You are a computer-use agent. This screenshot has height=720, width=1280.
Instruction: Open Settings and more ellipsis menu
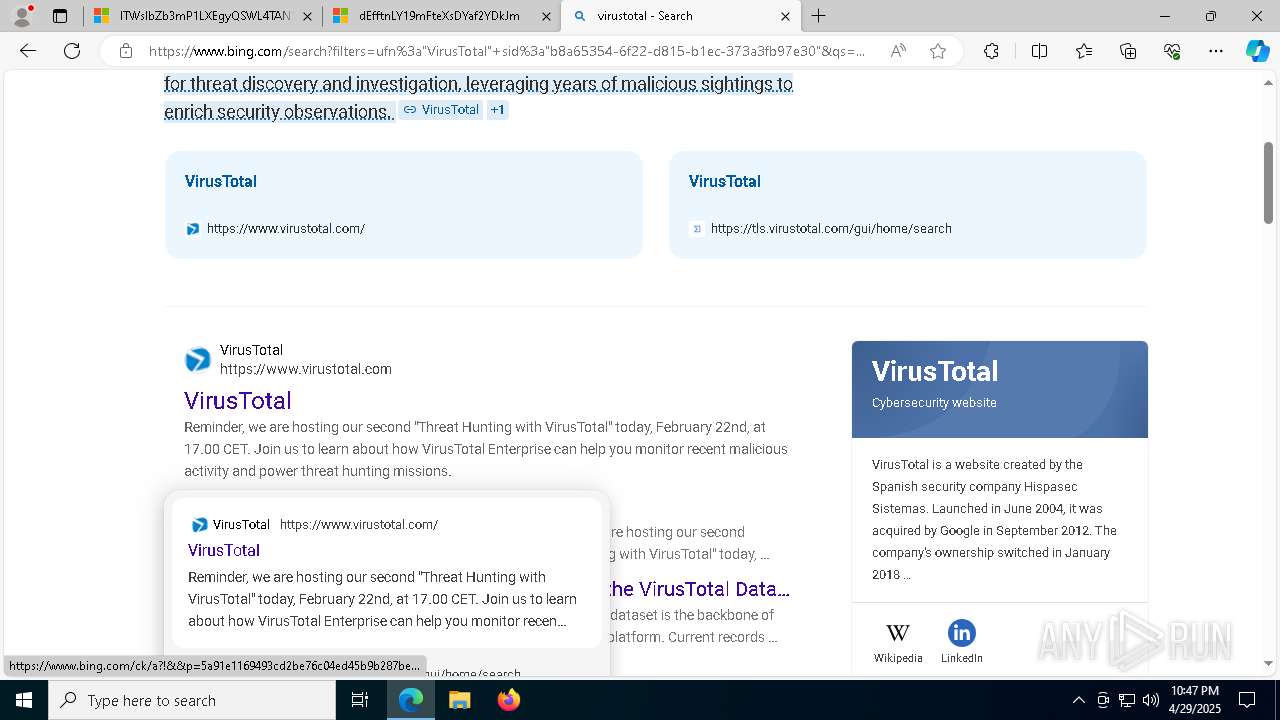[1216, 51]
